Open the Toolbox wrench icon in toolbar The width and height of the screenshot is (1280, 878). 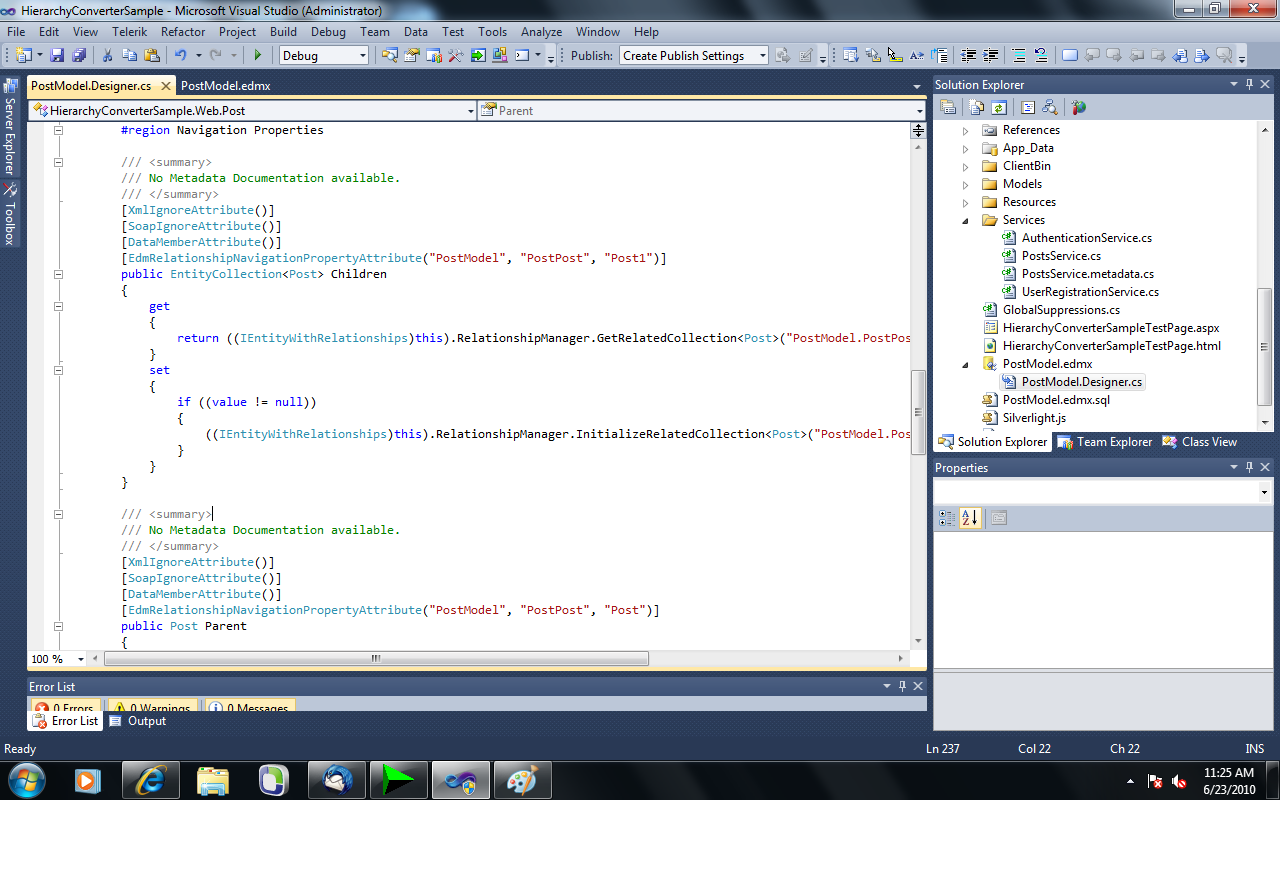coord(456,55)
